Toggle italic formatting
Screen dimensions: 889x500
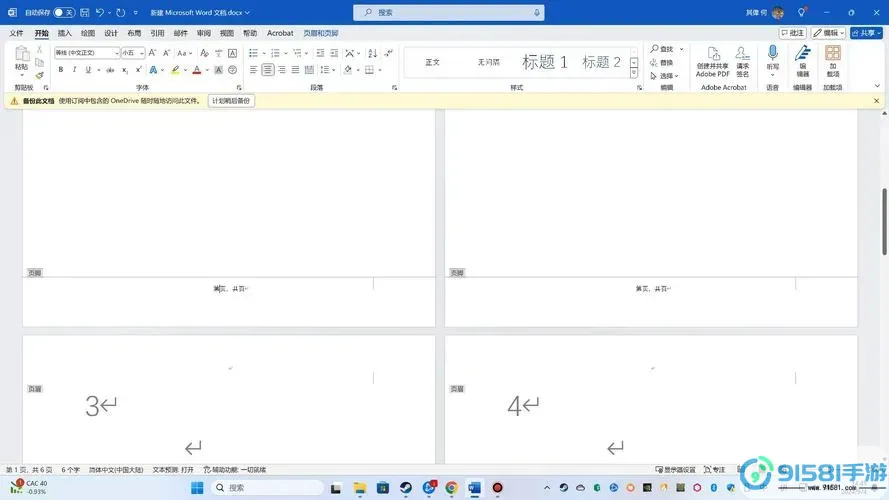coord(74,70)
